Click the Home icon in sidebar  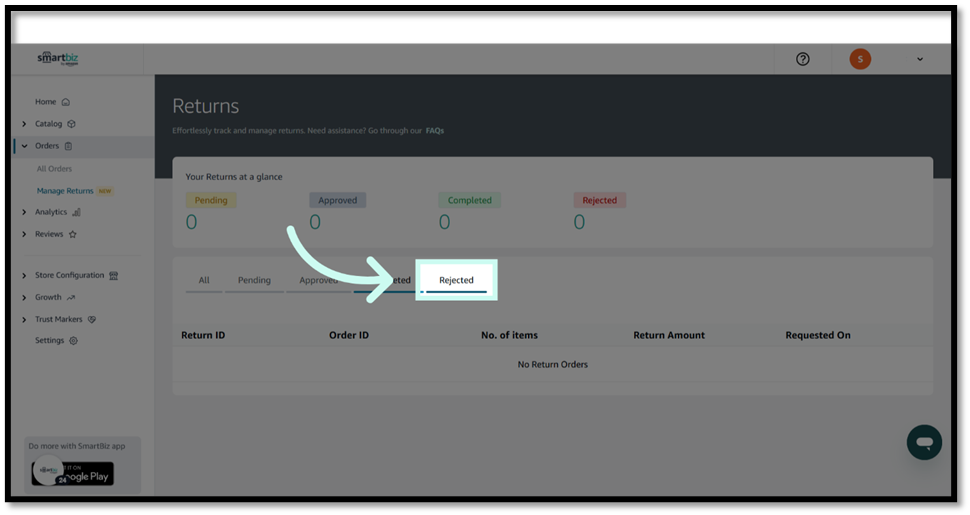[x=66, y=102]
